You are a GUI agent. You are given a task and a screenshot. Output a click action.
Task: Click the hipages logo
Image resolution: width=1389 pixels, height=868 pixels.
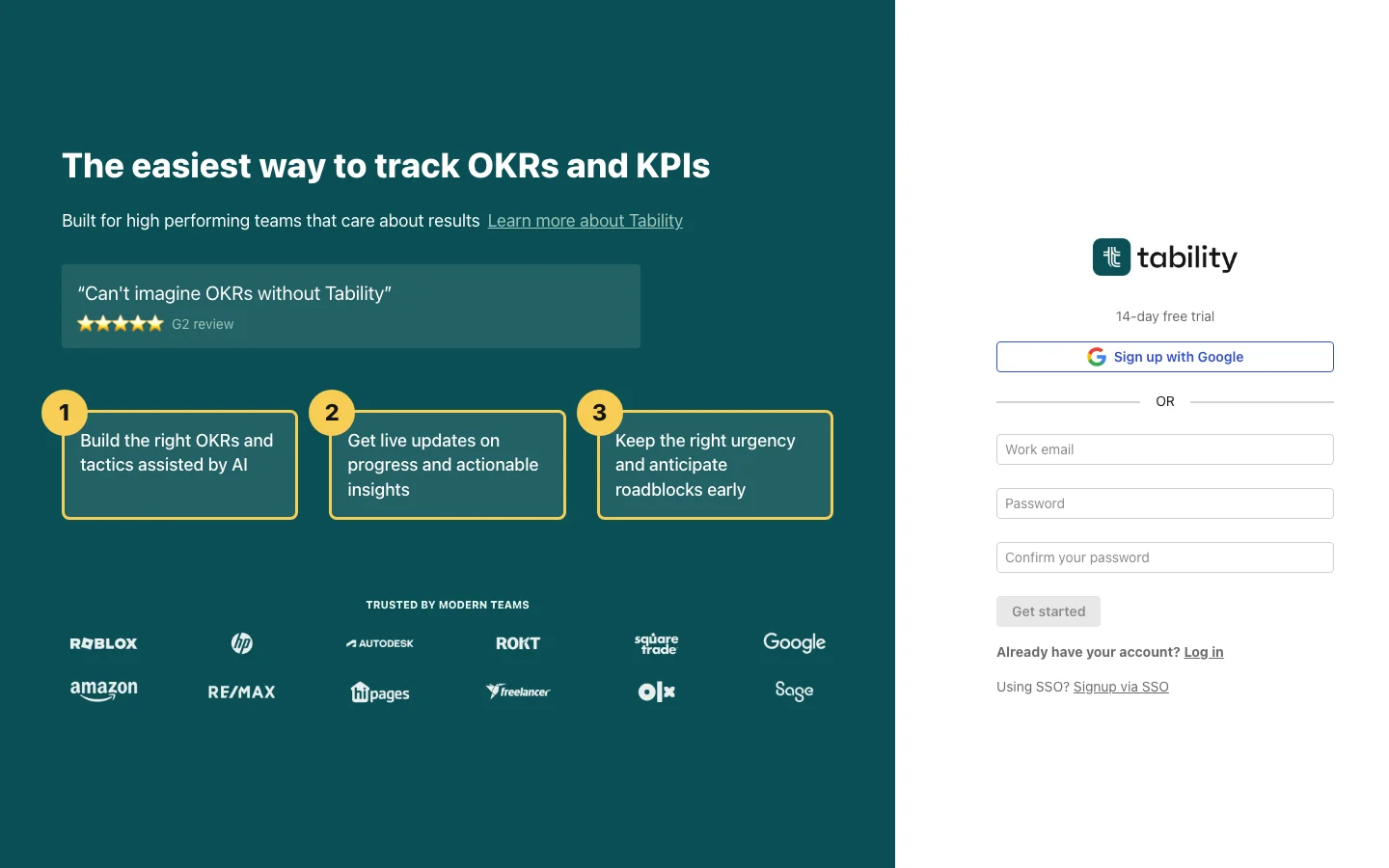(x=380, y=692)
